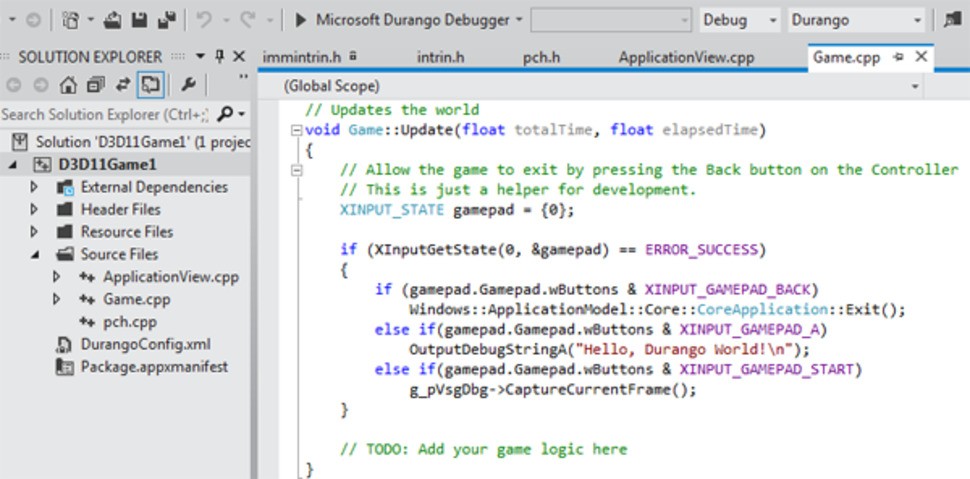
Task: Collapse the D3D11Game1 project node
Action: 14,165
